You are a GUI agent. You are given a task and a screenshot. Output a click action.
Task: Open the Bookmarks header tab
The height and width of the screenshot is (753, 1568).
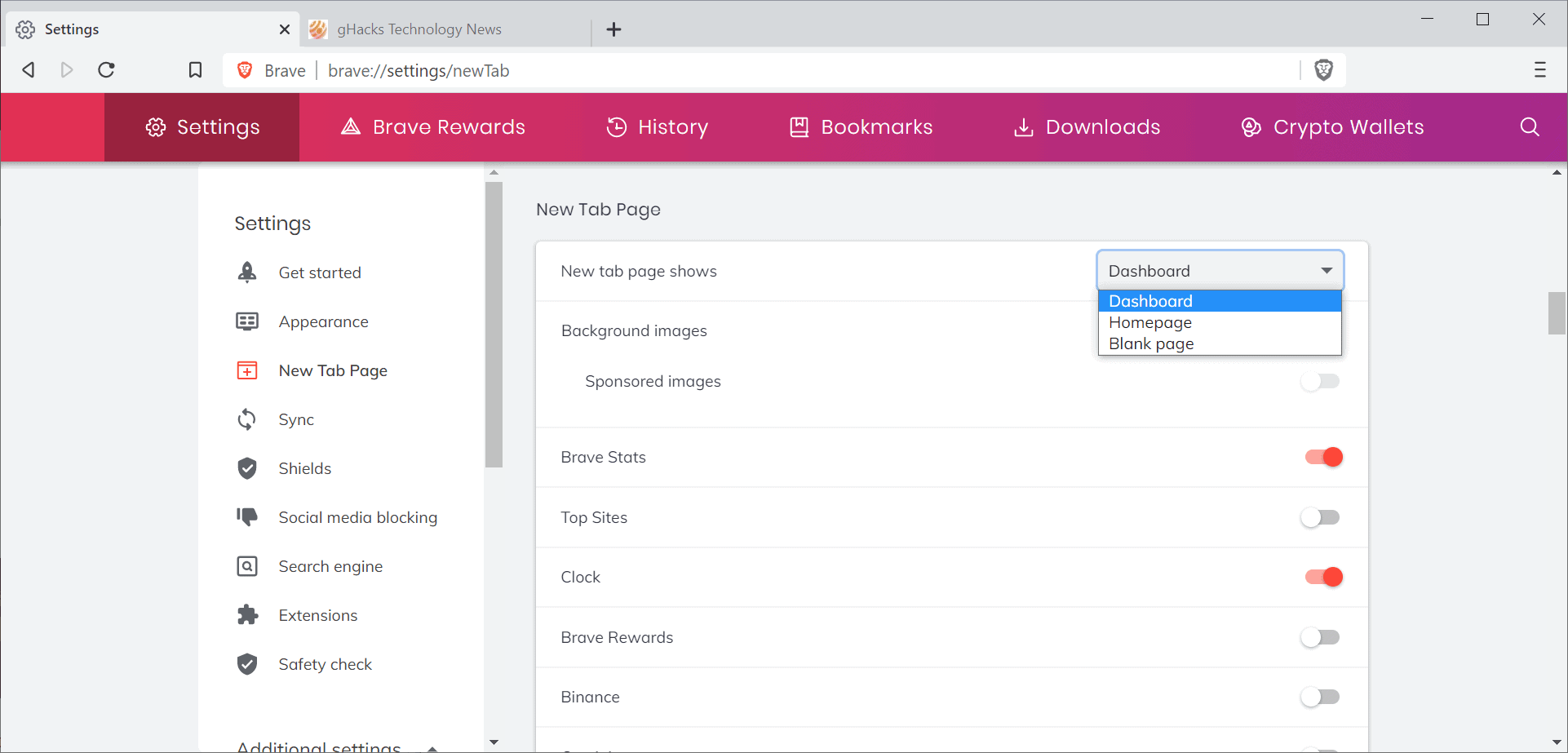click(x=861, y=127)
